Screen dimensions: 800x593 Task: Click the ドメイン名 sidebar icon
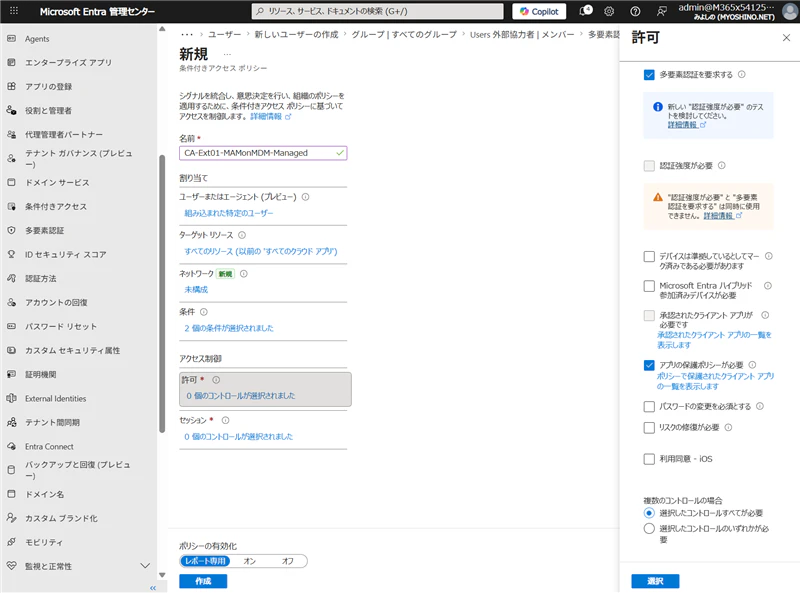(x=11, y=494)
